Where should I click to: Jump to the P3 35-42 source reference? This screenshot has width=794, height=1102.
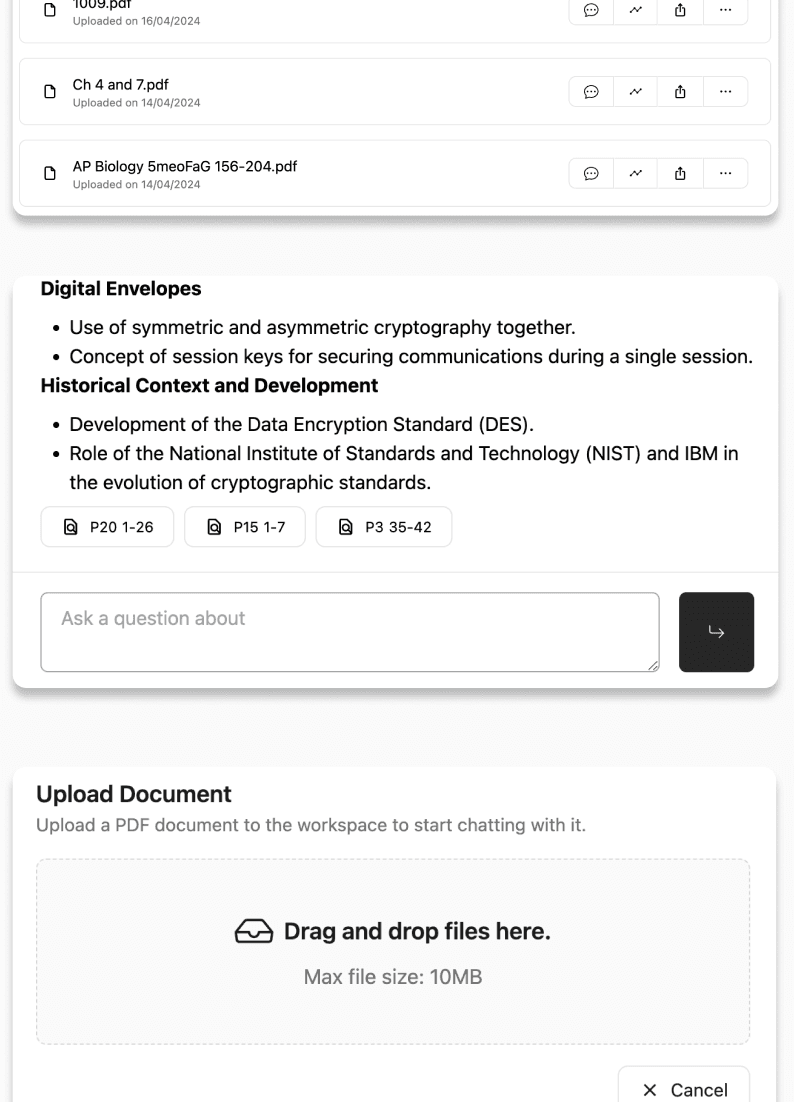coord(384,527)
